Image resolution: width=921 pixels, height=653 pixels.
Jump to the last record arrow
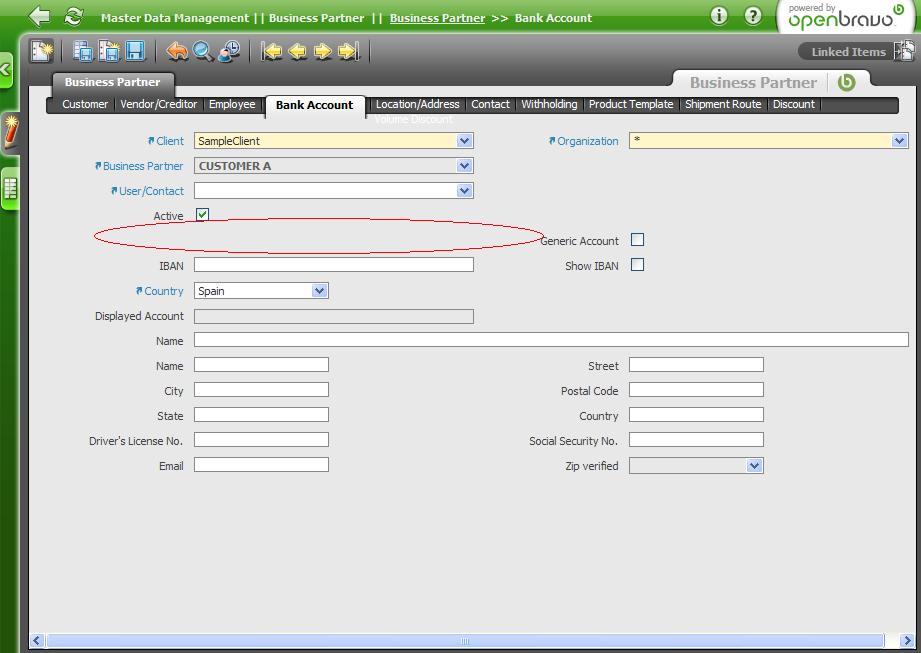click(348, 51)
